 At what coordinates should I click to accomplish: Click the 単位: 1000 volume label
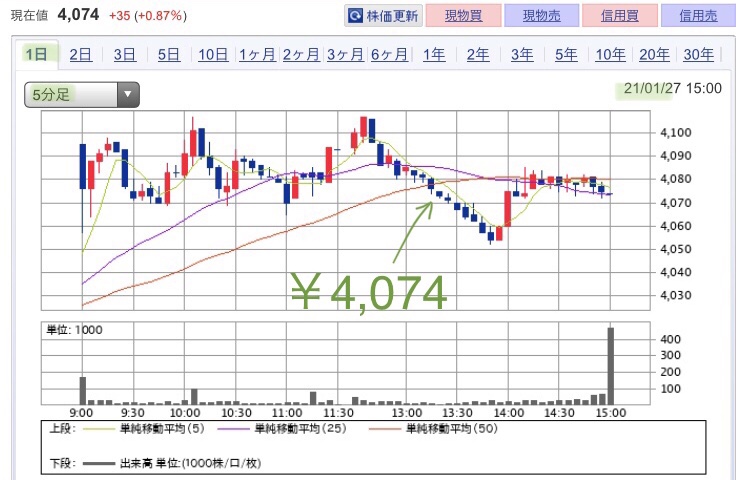click(x=74, y=330)
